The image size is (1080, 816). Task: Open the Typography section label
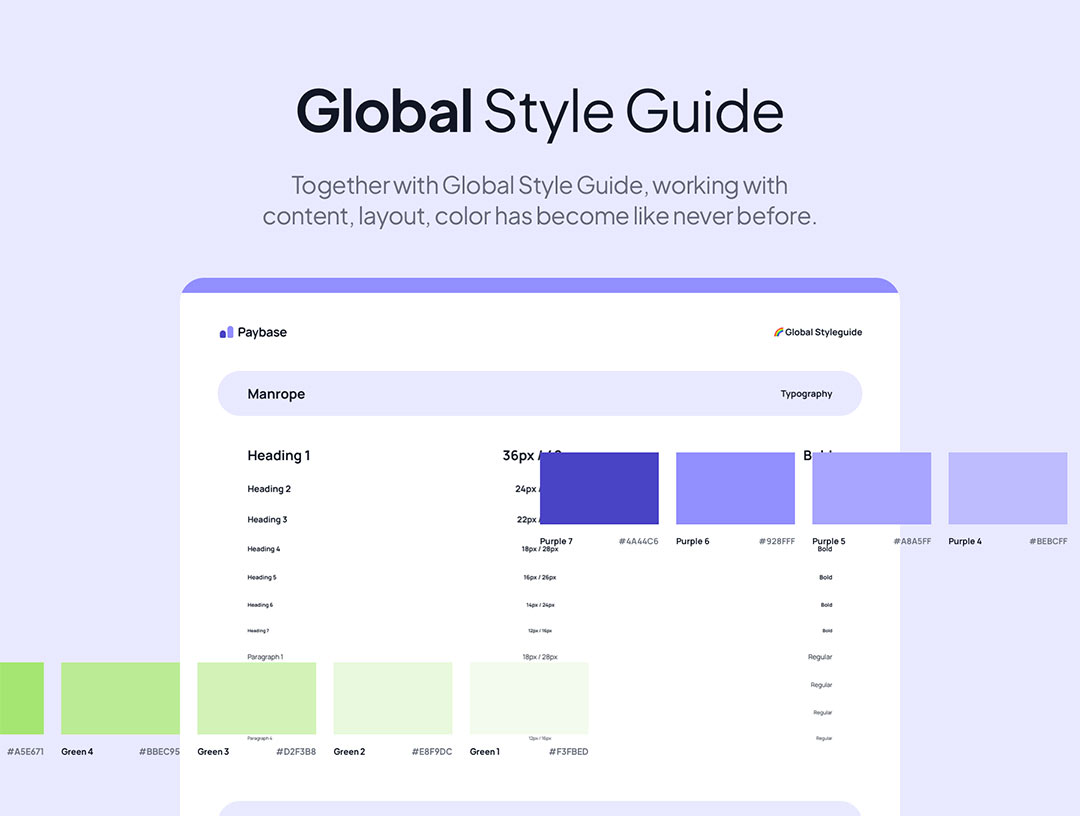pos(806,394)
